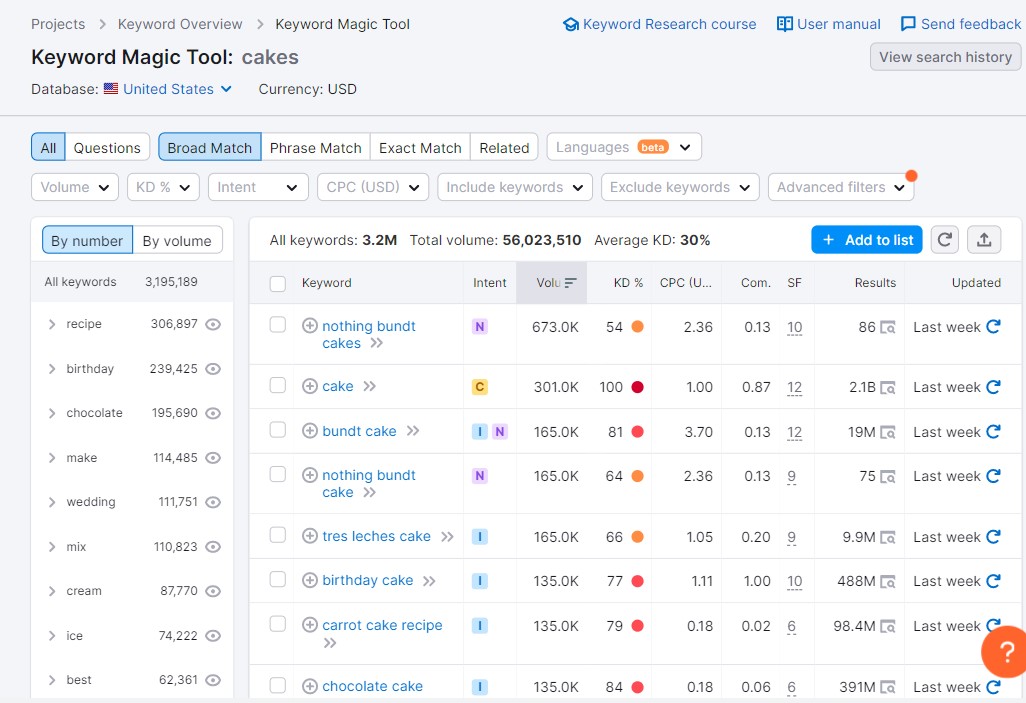Image resolution: width=1026 pixels, height=703 pixels.
Task: Click the Add to list button
Action: pyautogui.click(x=866, y=240)
